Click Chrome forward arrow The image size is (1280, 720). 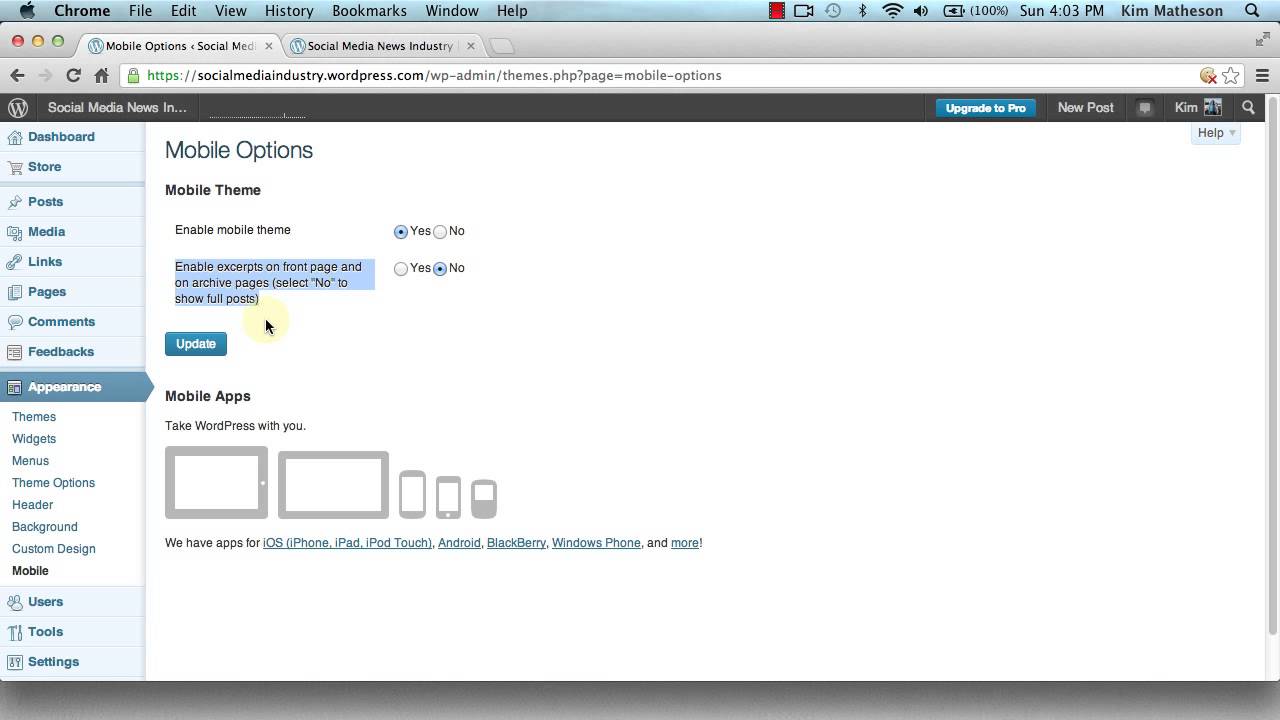click(x=45, y=75)
